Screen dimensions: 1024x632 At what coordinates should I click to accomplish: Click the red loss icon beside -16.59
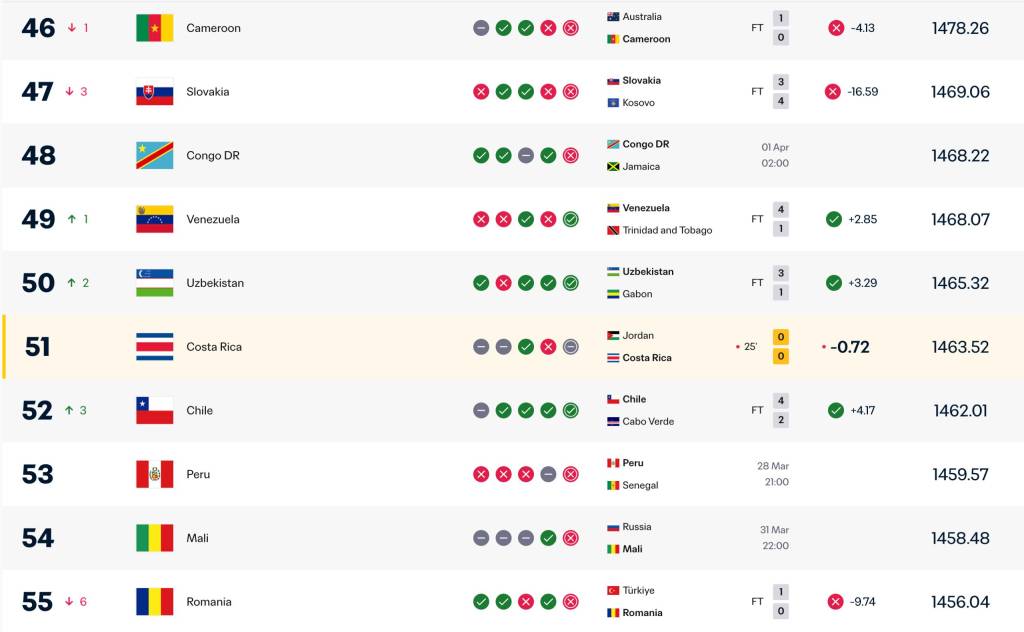pyautogui.click(x=832, y=92)
